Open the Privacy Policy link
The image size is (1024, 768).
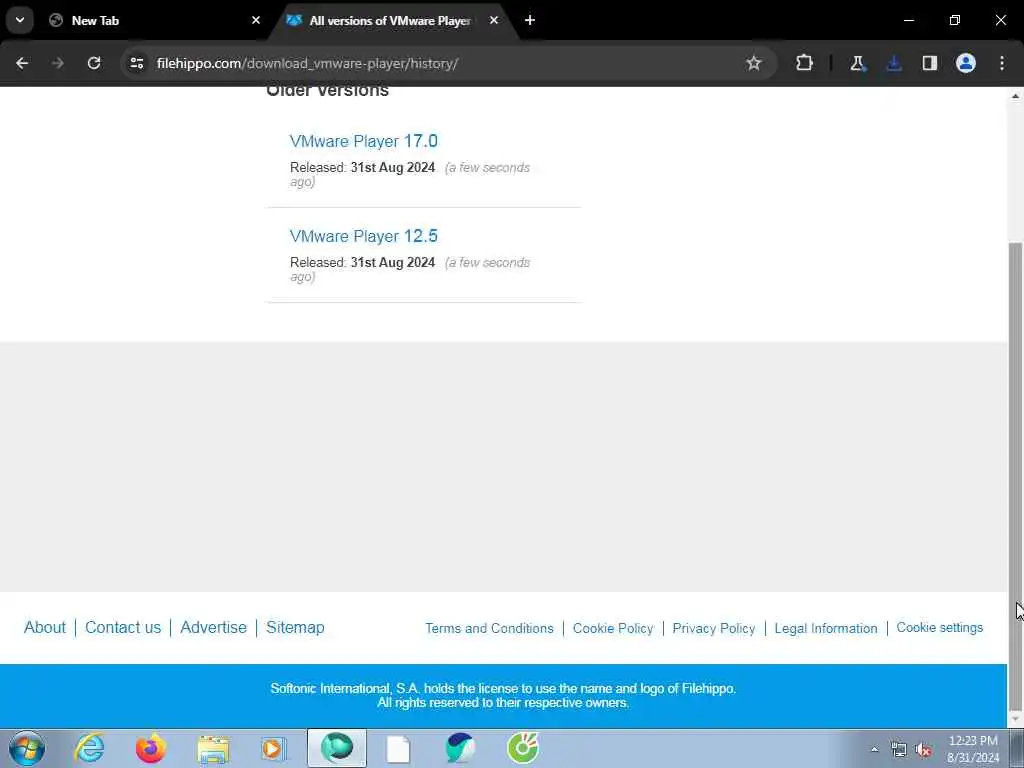pyautogui.click(x=714, y=628)
